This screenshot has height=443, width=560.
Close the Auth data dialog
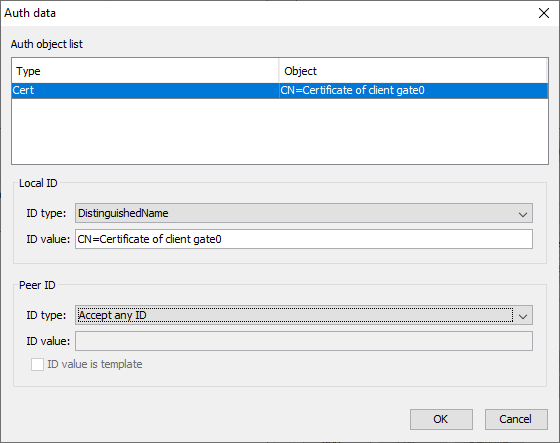(544, 13)
